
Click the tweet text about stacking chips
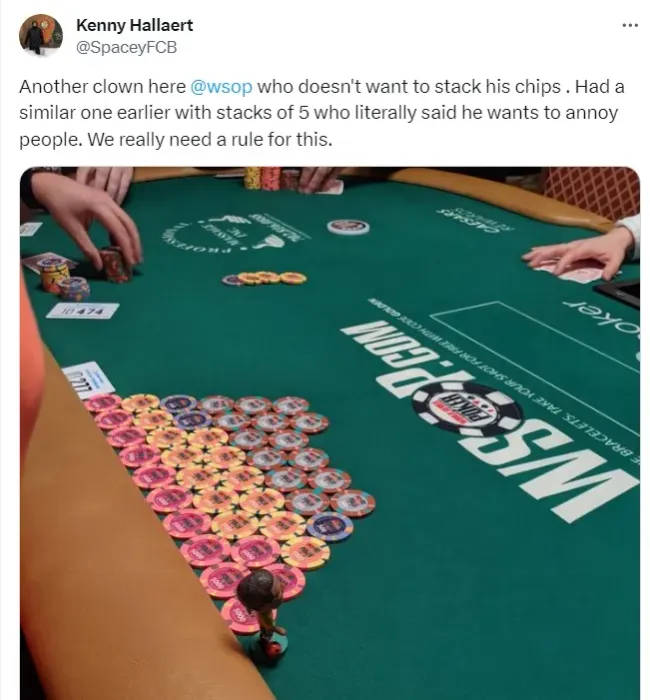coord(321,113)
